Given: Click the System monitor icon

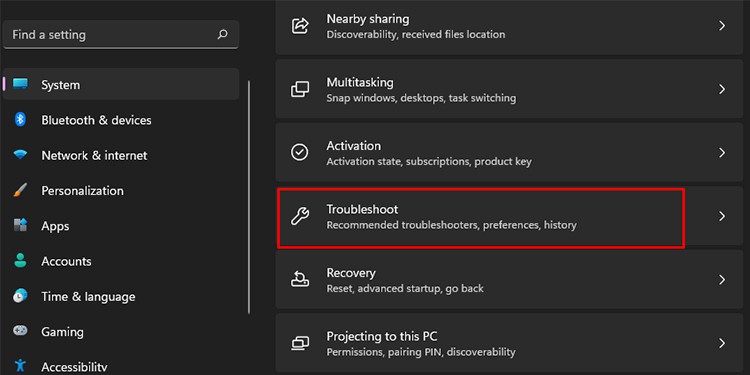Looking at the screenshot, I should [x=21, y=85].
